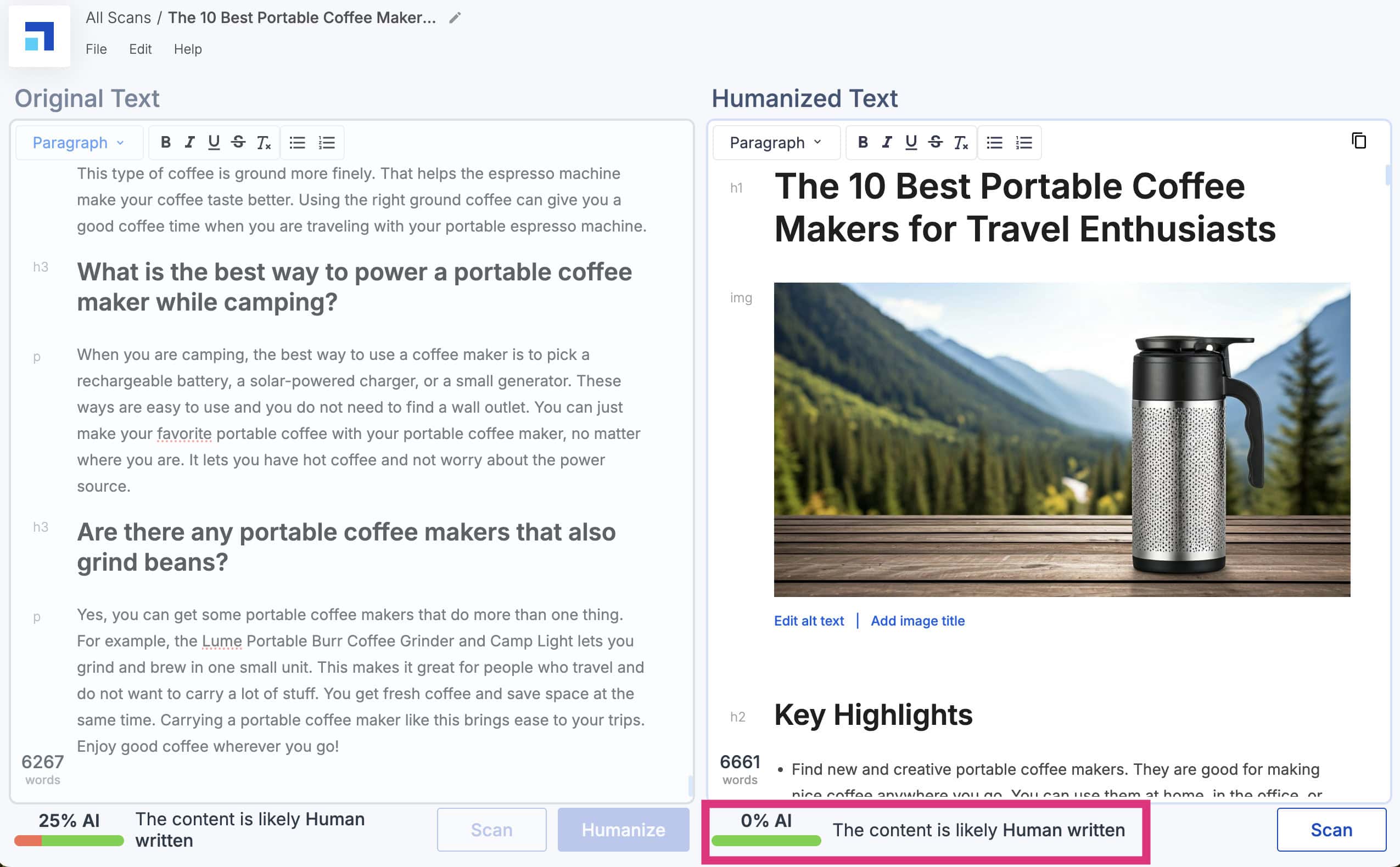Viewport: 1400px width, 867px height.
Task: Clear formatting in Original Text toolbar
Action: pos(263,142)
